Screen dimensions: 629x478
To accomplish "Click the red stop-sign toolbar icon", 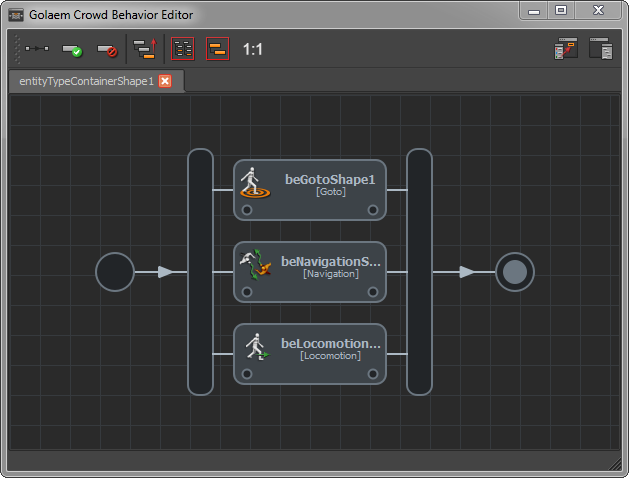I will pyautogui.click(x=106, y=49).
